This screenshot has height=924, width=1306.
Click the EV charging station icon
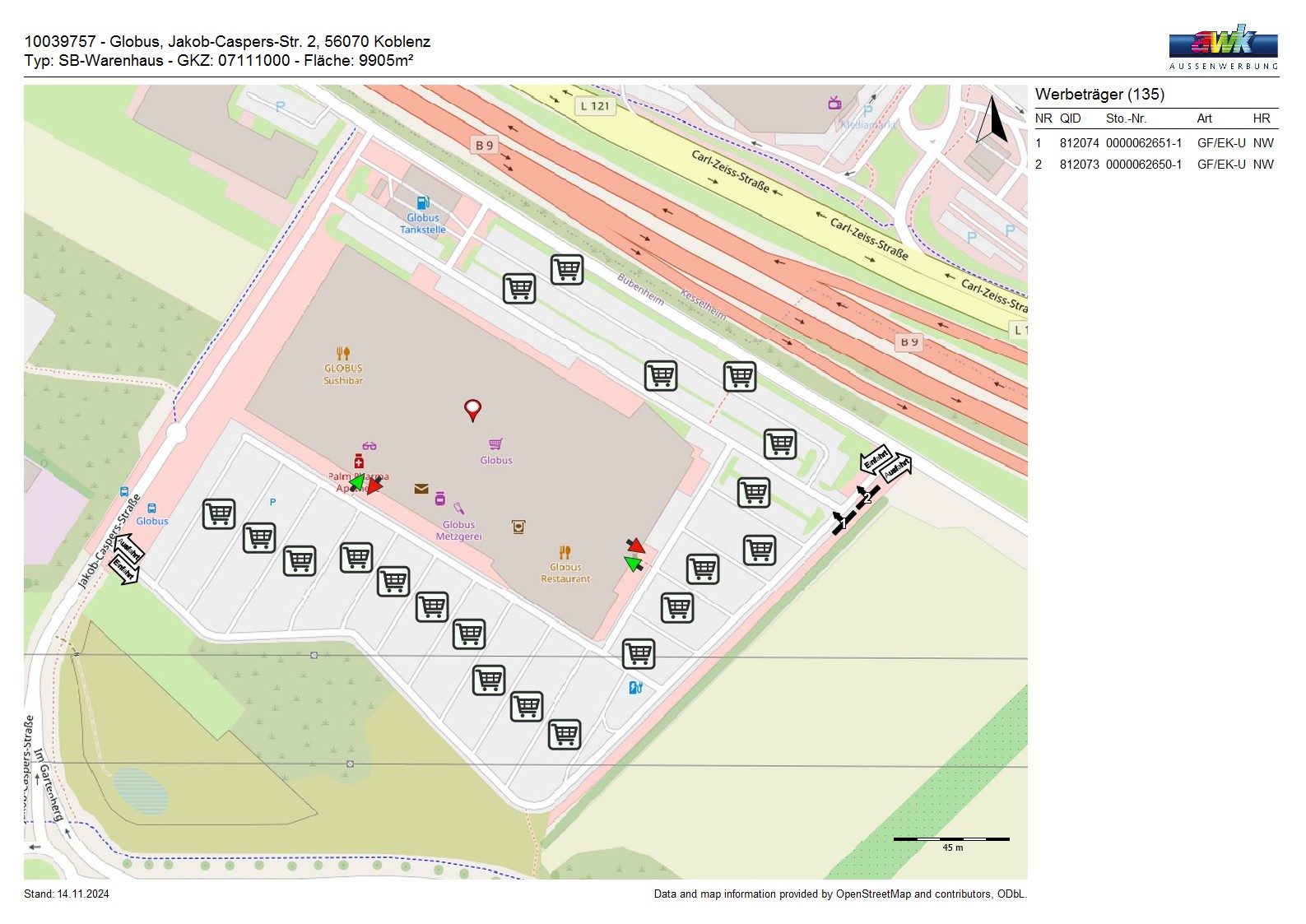(x=635, y=687)
